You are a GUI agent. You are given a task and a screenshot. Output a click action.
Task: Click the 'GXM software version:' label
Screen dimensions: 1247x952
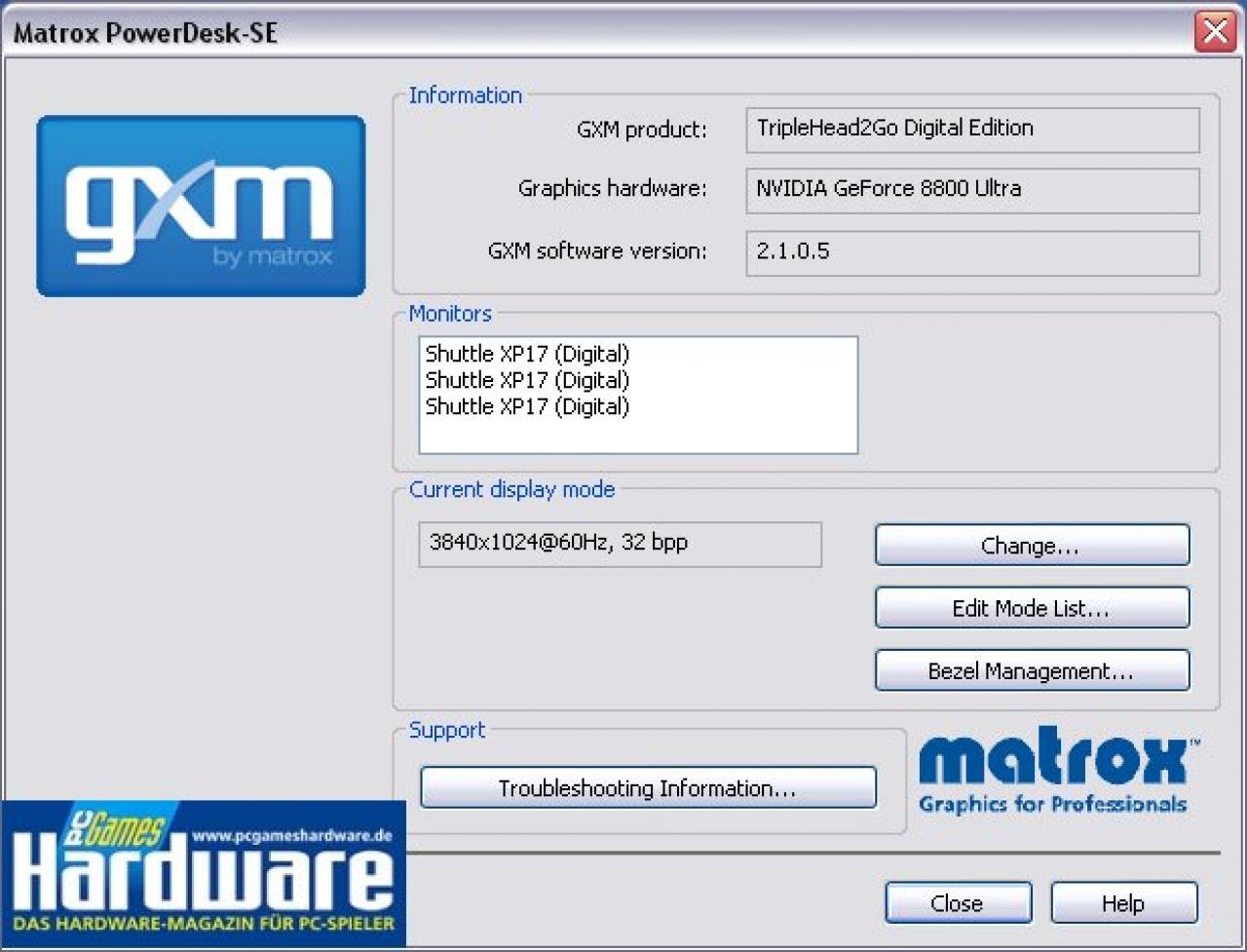[x=597, y=251]
